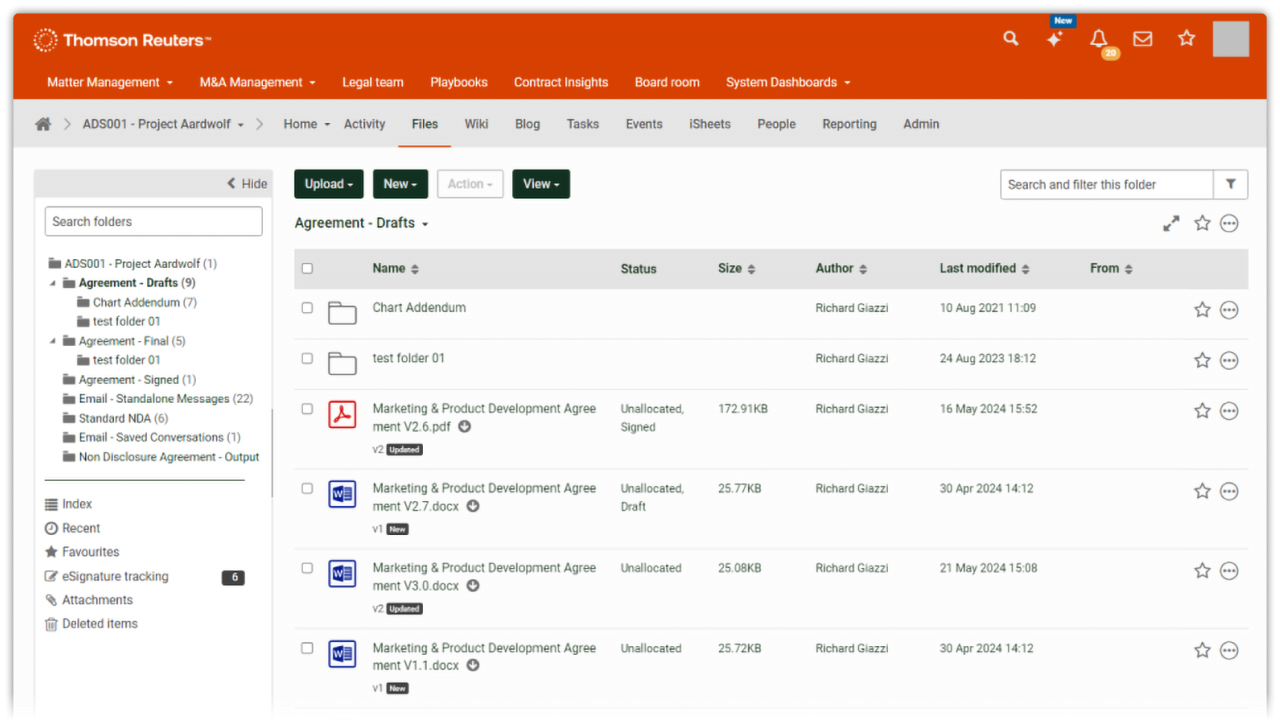Image resolution: width=1280 pixels, height=720 pixels.
Task: Open the Upload dropdown menu
Action: coord(328,184)
